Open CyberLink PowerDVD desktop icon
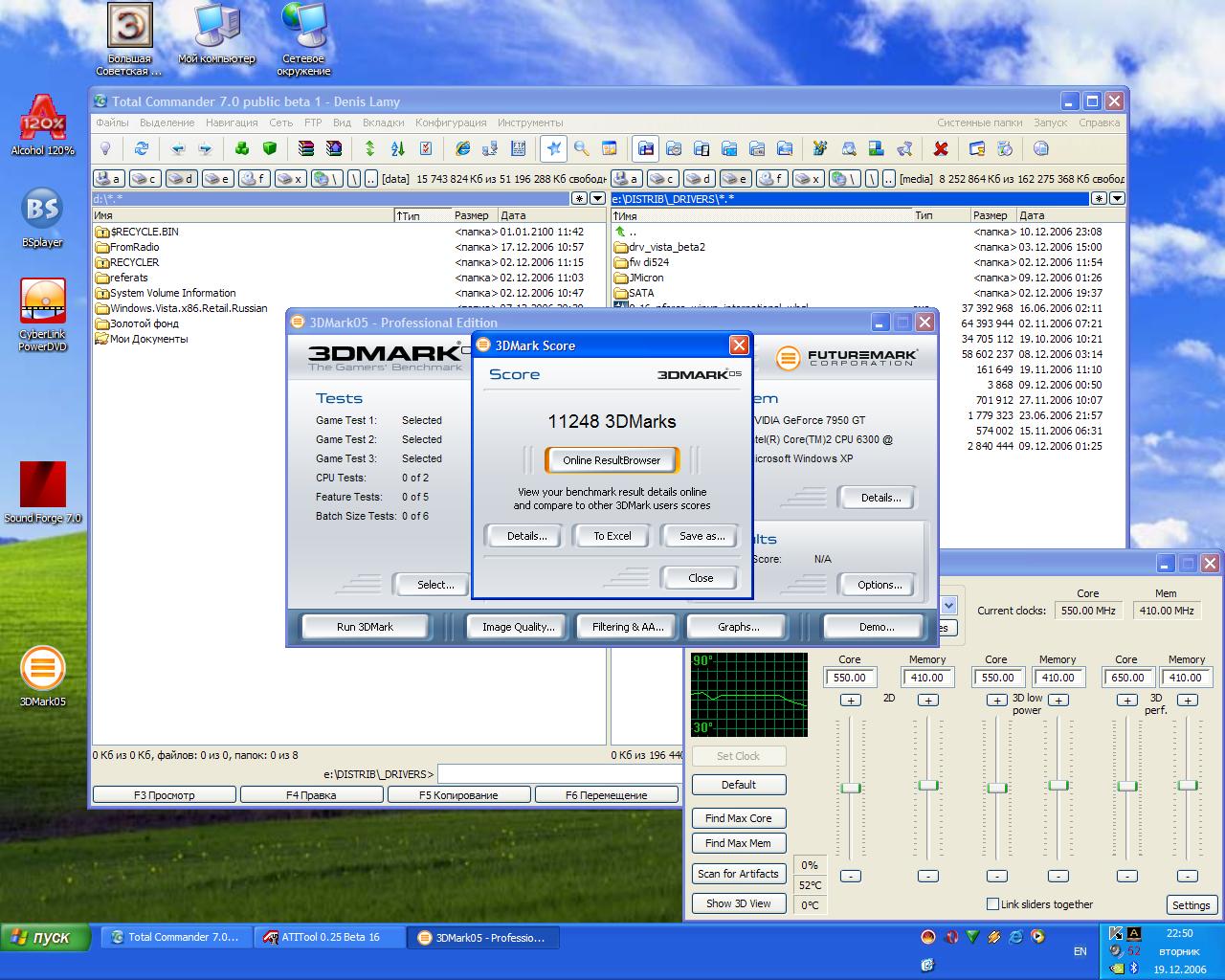 coord(43,315)
